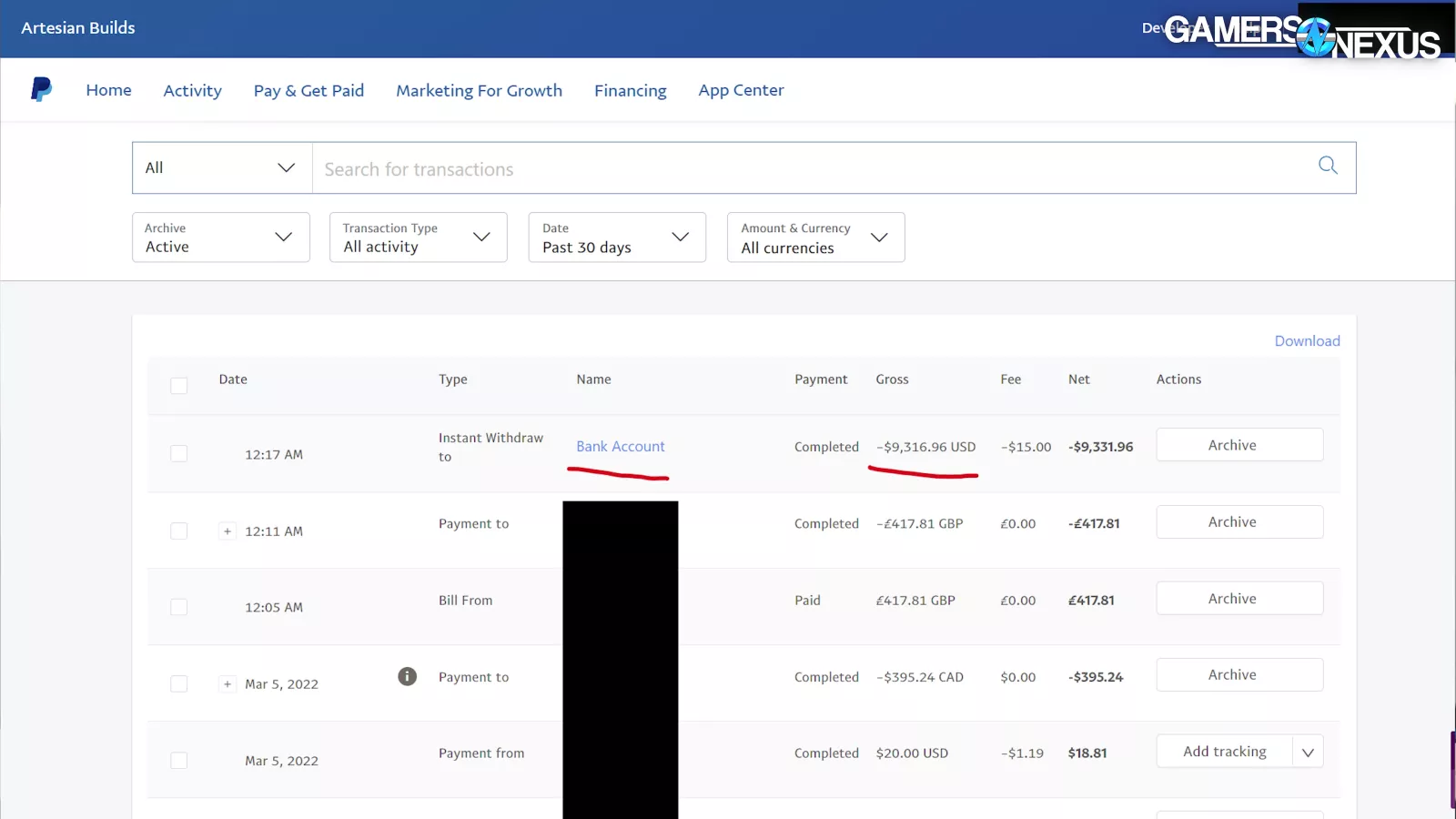Image resolution: width=1456 pixels, height=819 pixels.
Task: Change the Date filter from Past 30 days
Action: (x=616, y=238)
